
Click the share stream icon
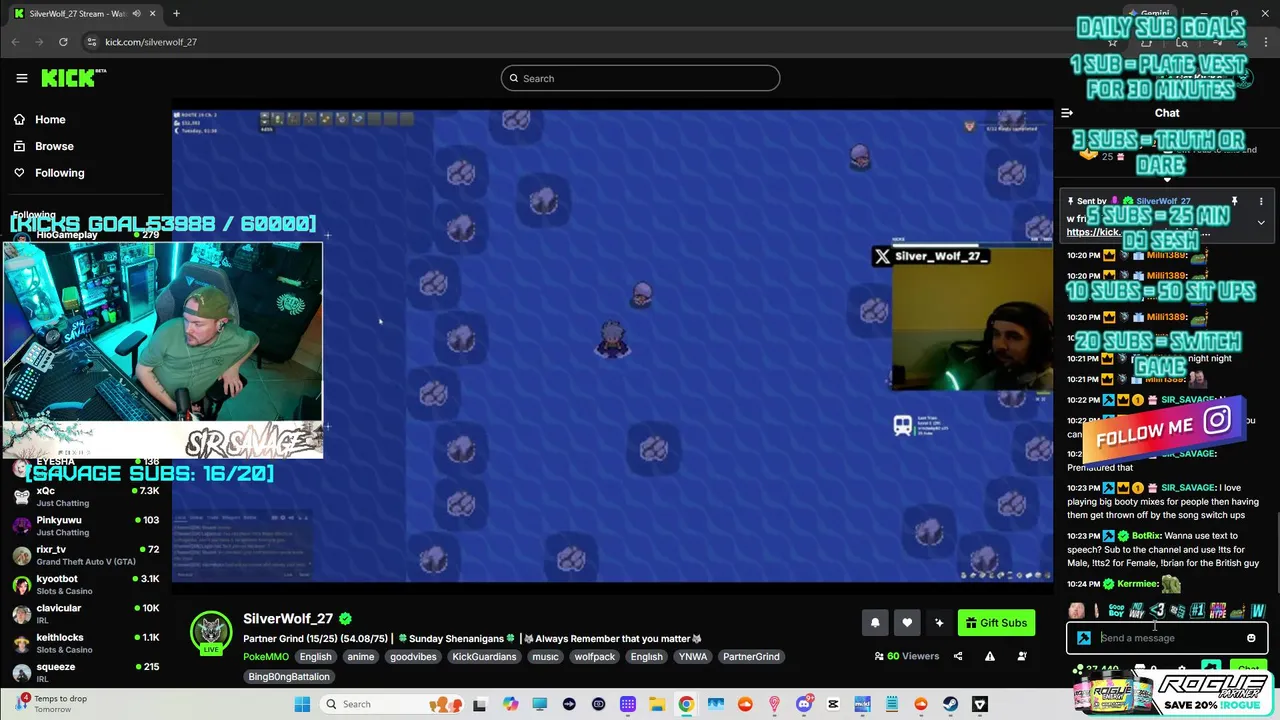[958, 657]
